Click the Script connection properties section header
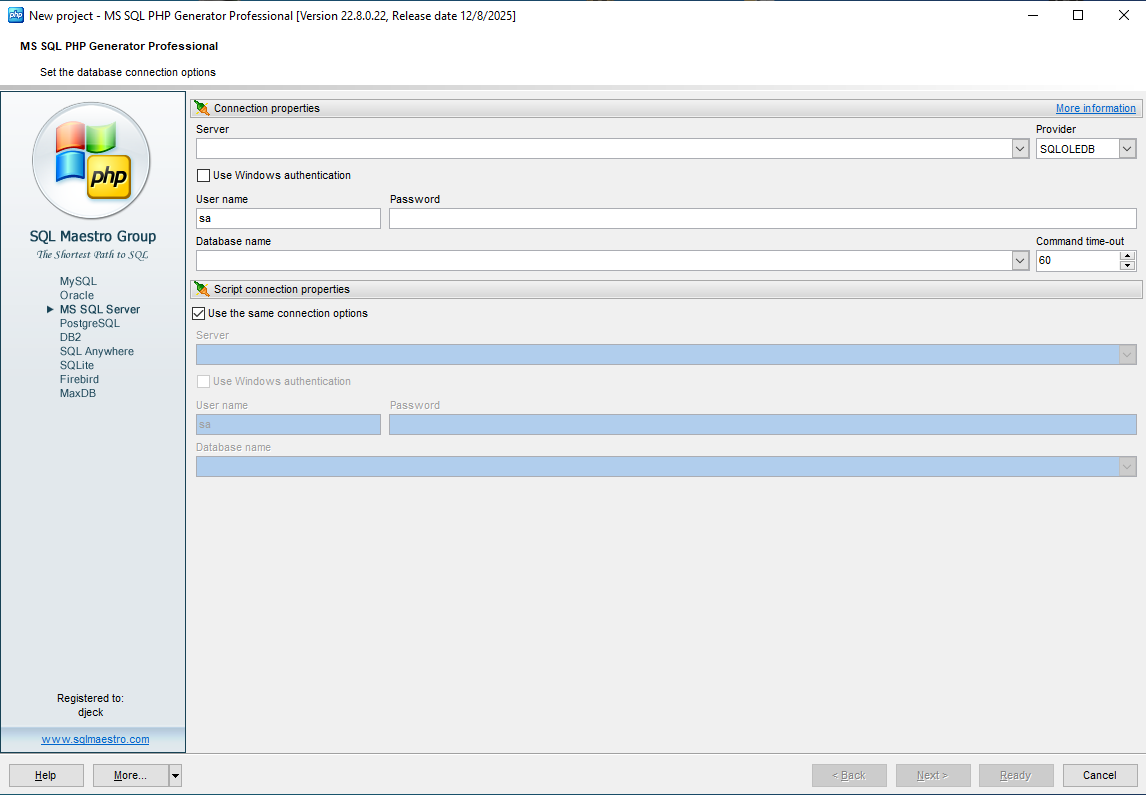The image size is (1146, 795). coord(666,289)
